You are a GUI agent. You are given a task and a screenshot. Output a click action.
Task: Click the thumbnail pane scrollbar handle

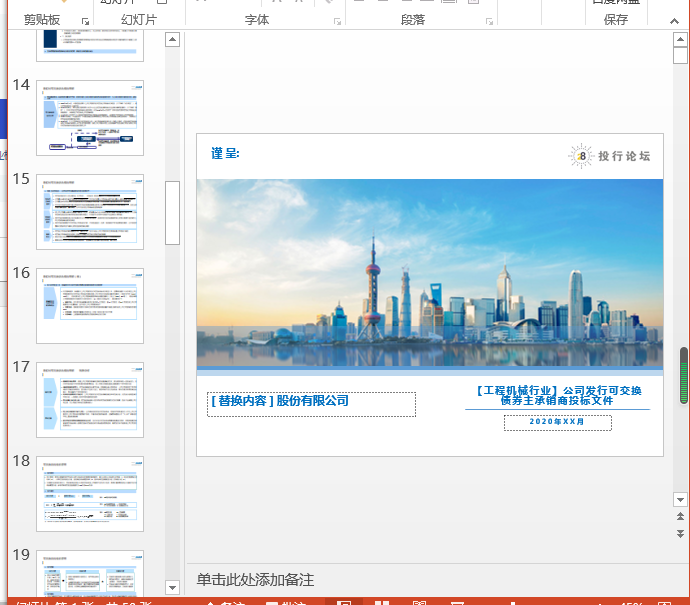point(172,212)
